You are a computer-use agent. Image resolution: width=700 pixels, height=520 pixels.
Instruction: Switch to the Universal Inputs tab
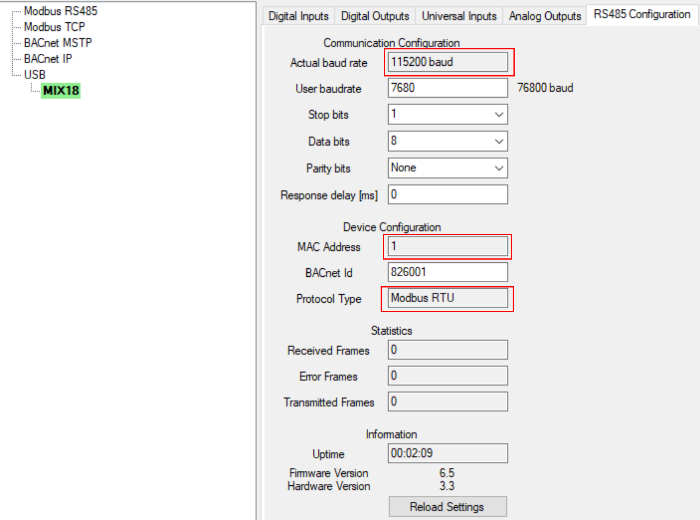[459, 16]
